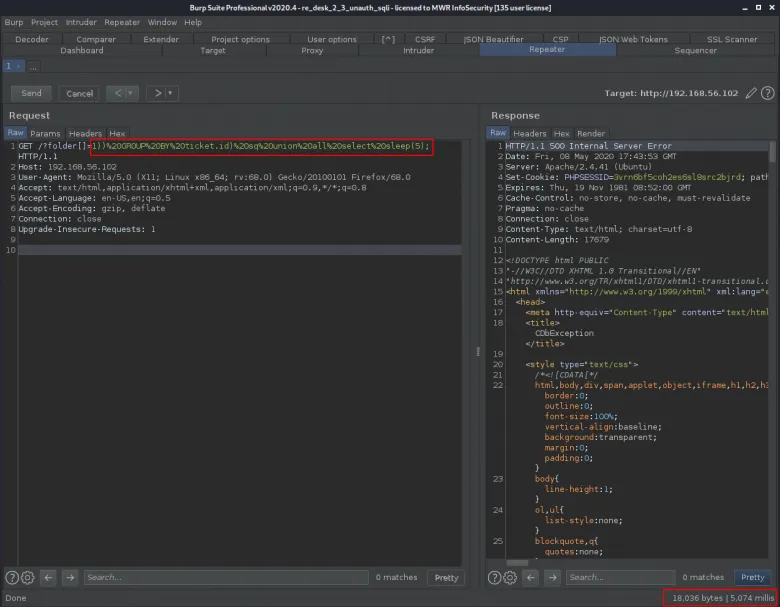Show Response Raw view
Image resolution: width=780 pixels, height=607 pixels.
[x=497, y=133]
